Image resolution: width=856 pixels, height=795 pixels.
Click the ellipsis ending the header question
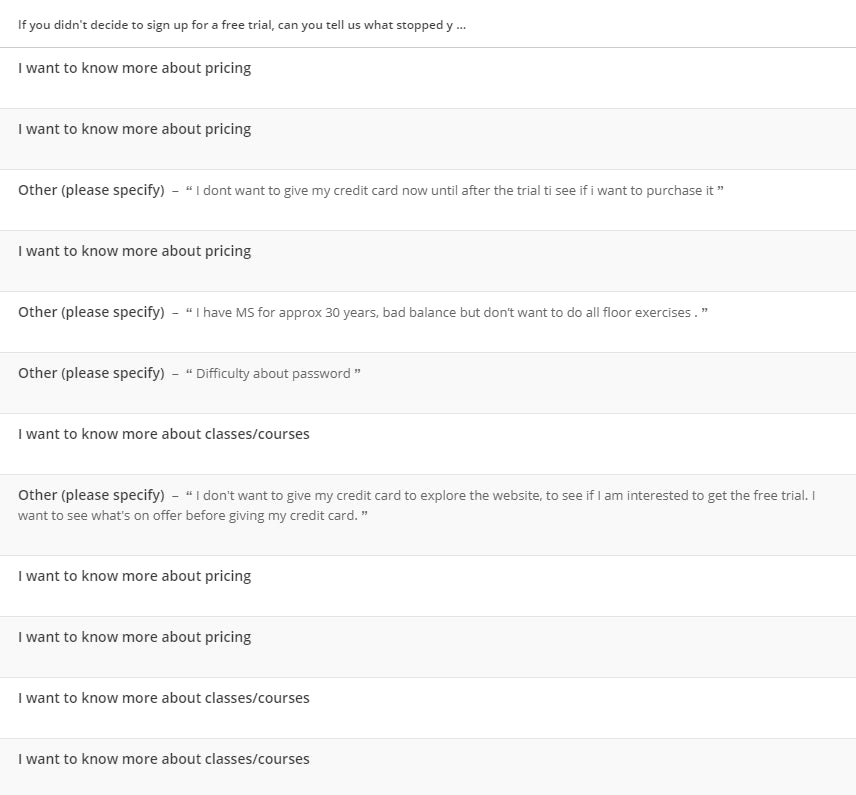[461, 24]
